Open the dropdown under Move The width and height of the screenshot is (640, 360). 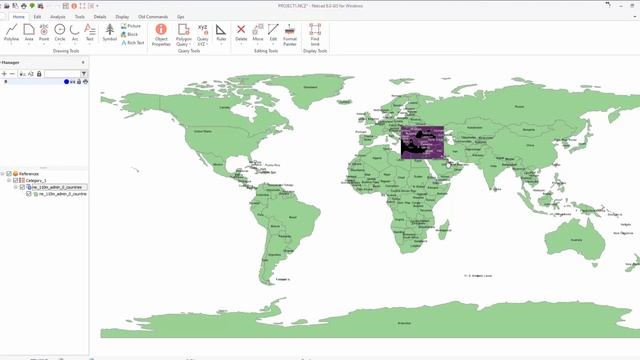coord(258,44)
